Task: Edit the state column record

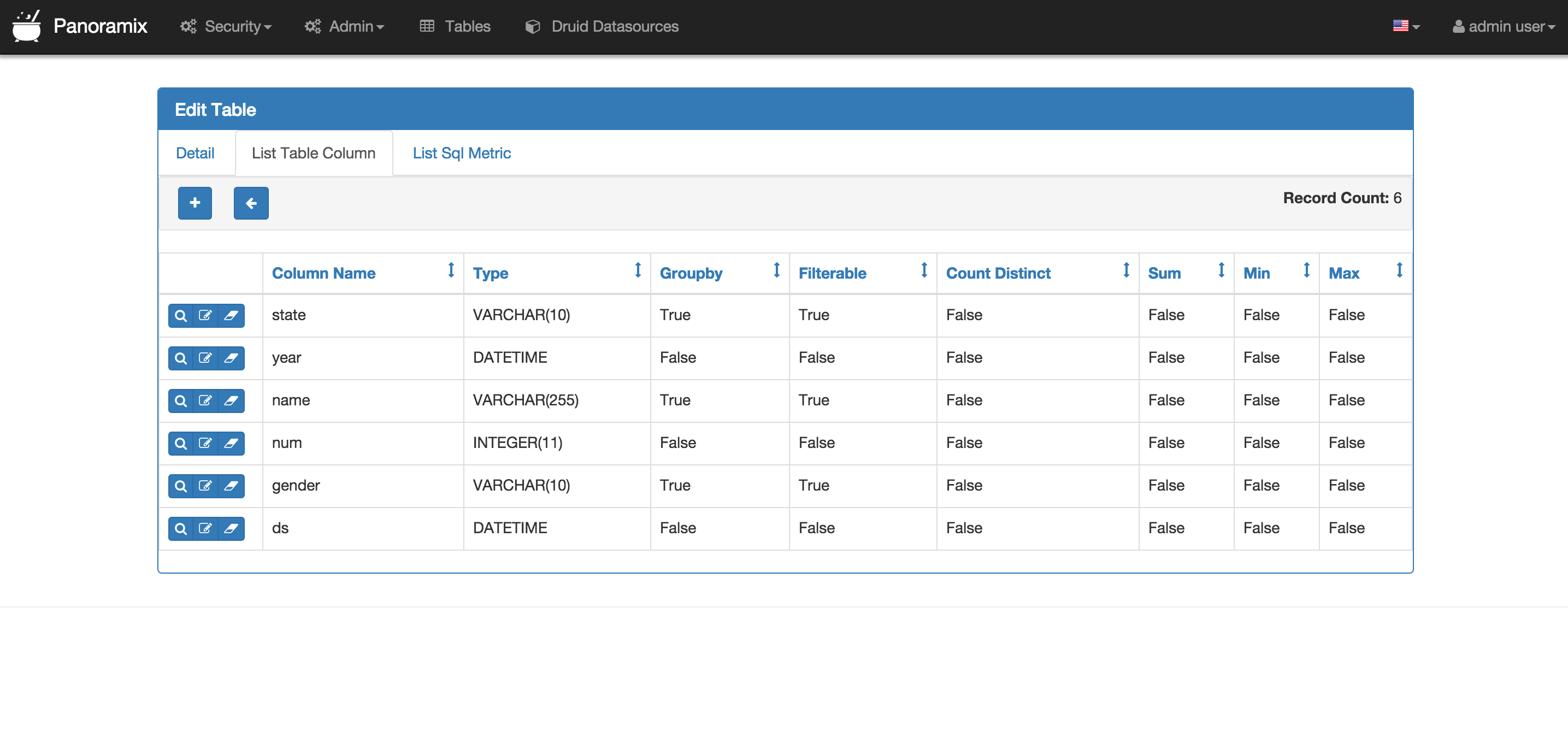Action: (x=205, y=315)
